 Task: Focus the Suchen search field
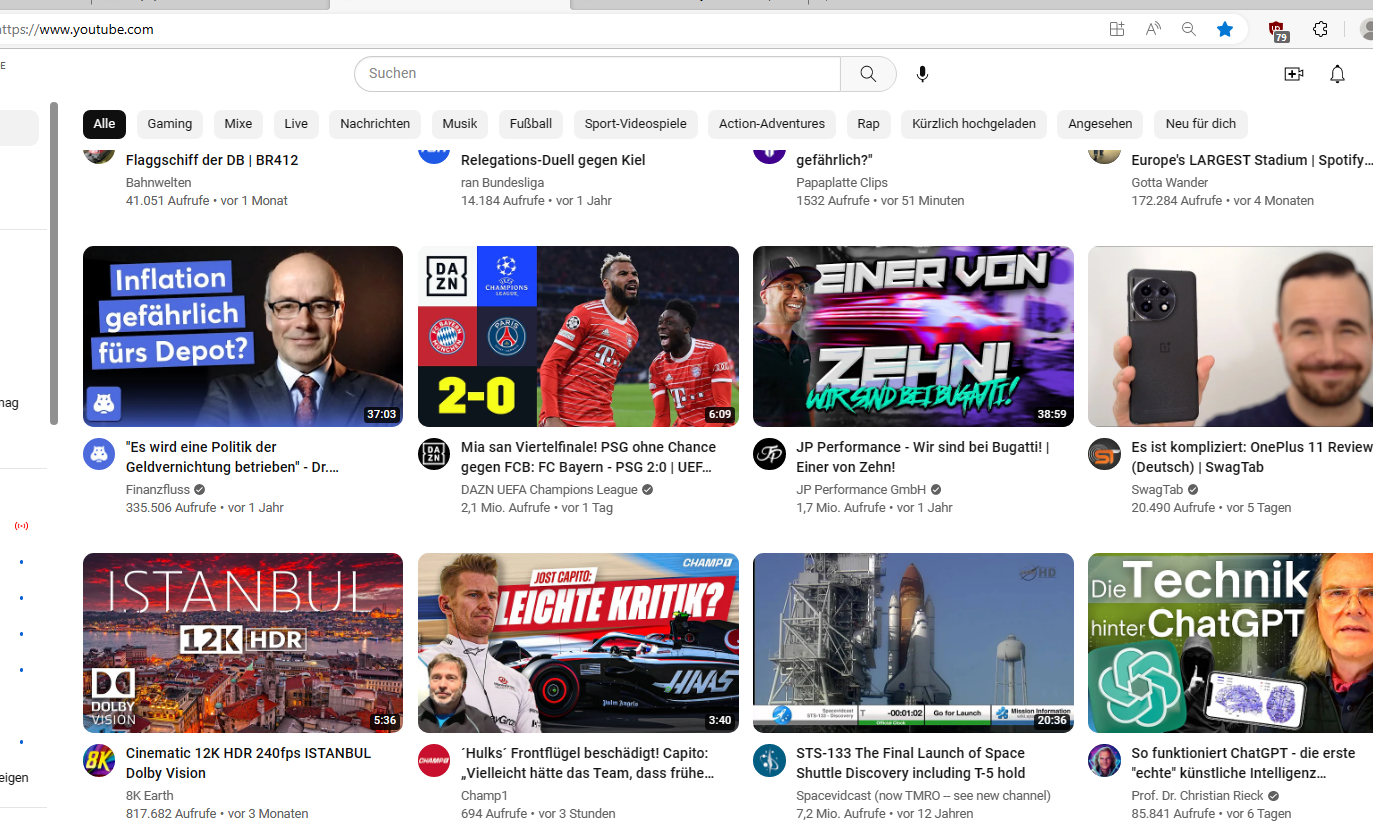tap(598, 74)
